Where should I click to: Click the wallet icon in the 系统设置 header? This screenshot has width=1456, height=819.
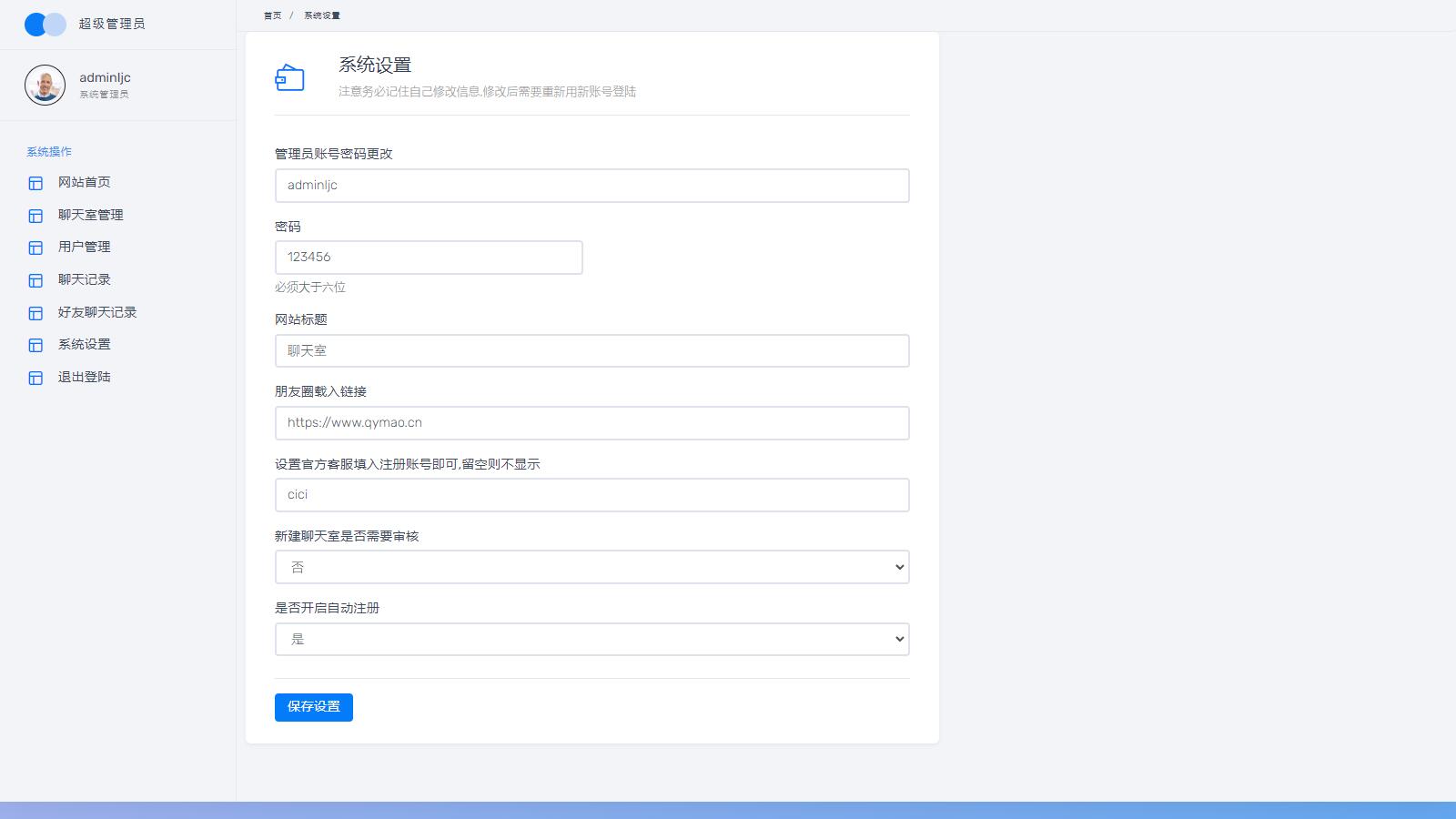[x=289, y=78]
